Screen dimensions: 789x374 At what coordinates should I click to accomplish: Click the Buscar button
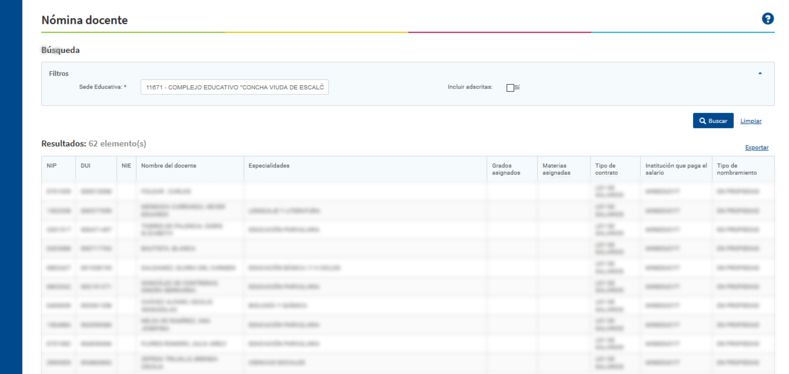(713, 121)
